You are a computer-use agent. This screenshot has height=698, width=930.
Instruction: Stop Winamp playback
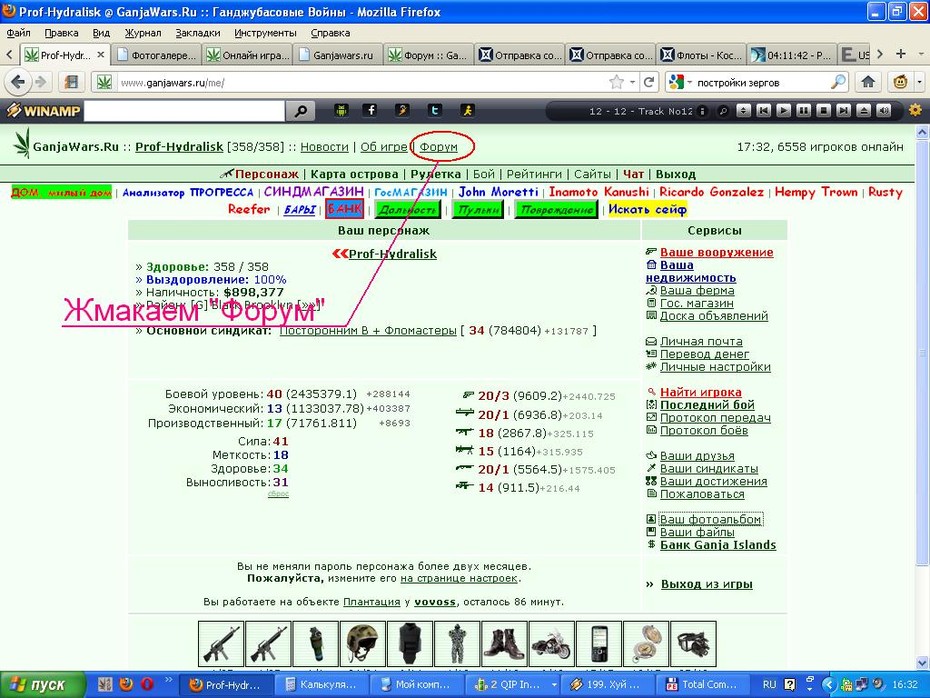tap(823, 111)
